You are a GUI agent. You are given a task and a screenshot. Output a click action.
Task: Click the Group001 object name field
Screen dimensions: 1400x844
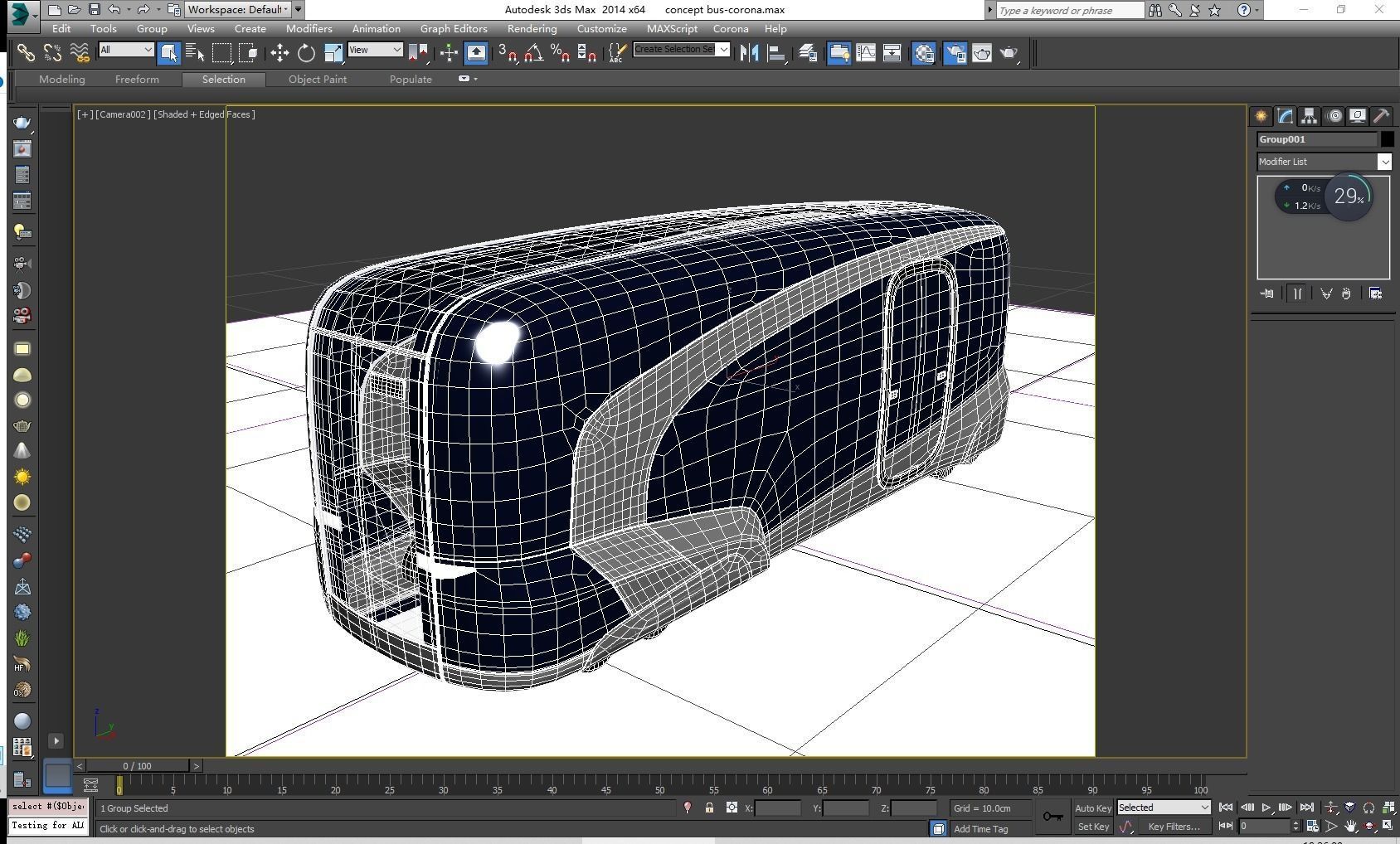click(1317, 139)
